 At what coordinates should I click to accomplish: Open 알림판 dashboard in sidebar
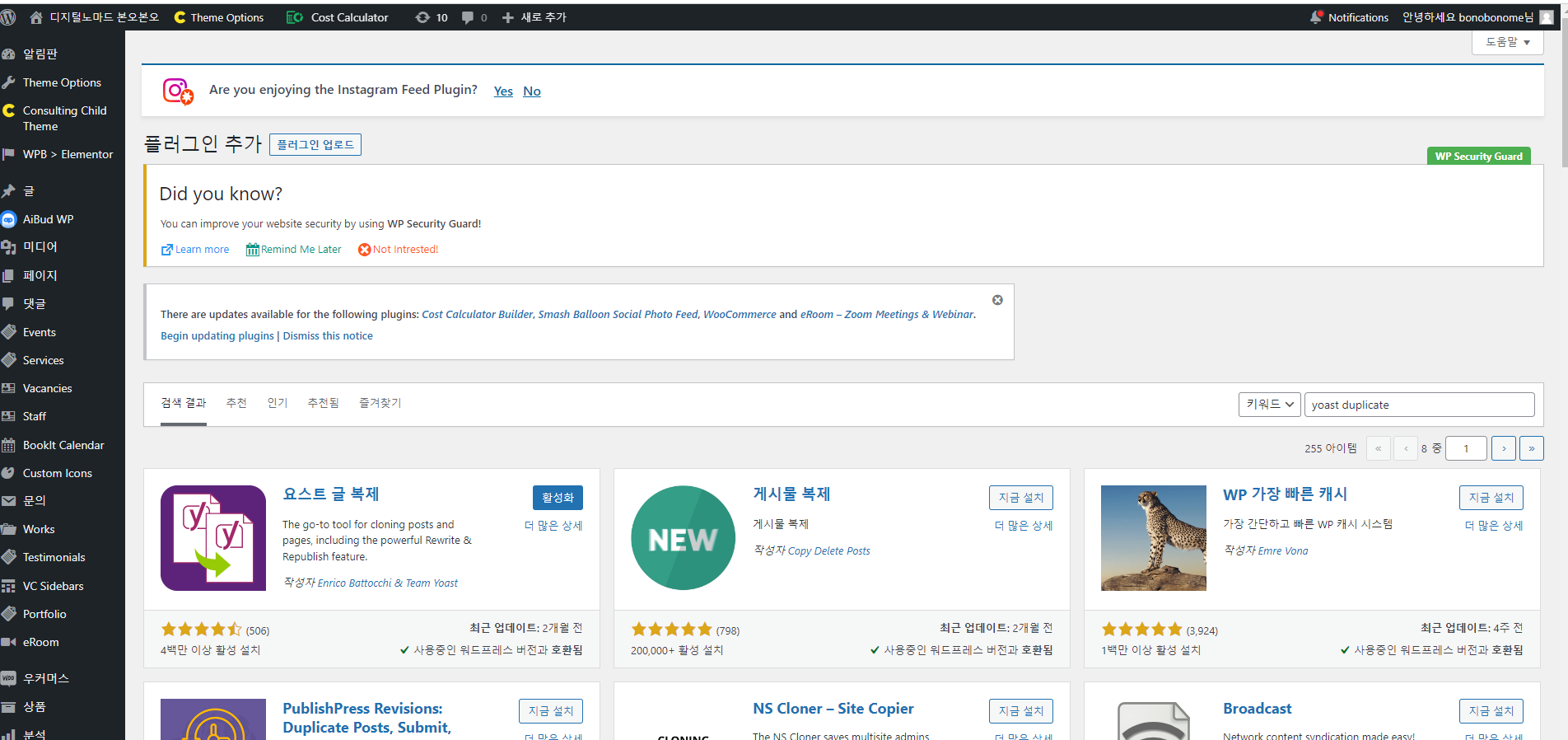pyautogui.click(x=40, y=54)
